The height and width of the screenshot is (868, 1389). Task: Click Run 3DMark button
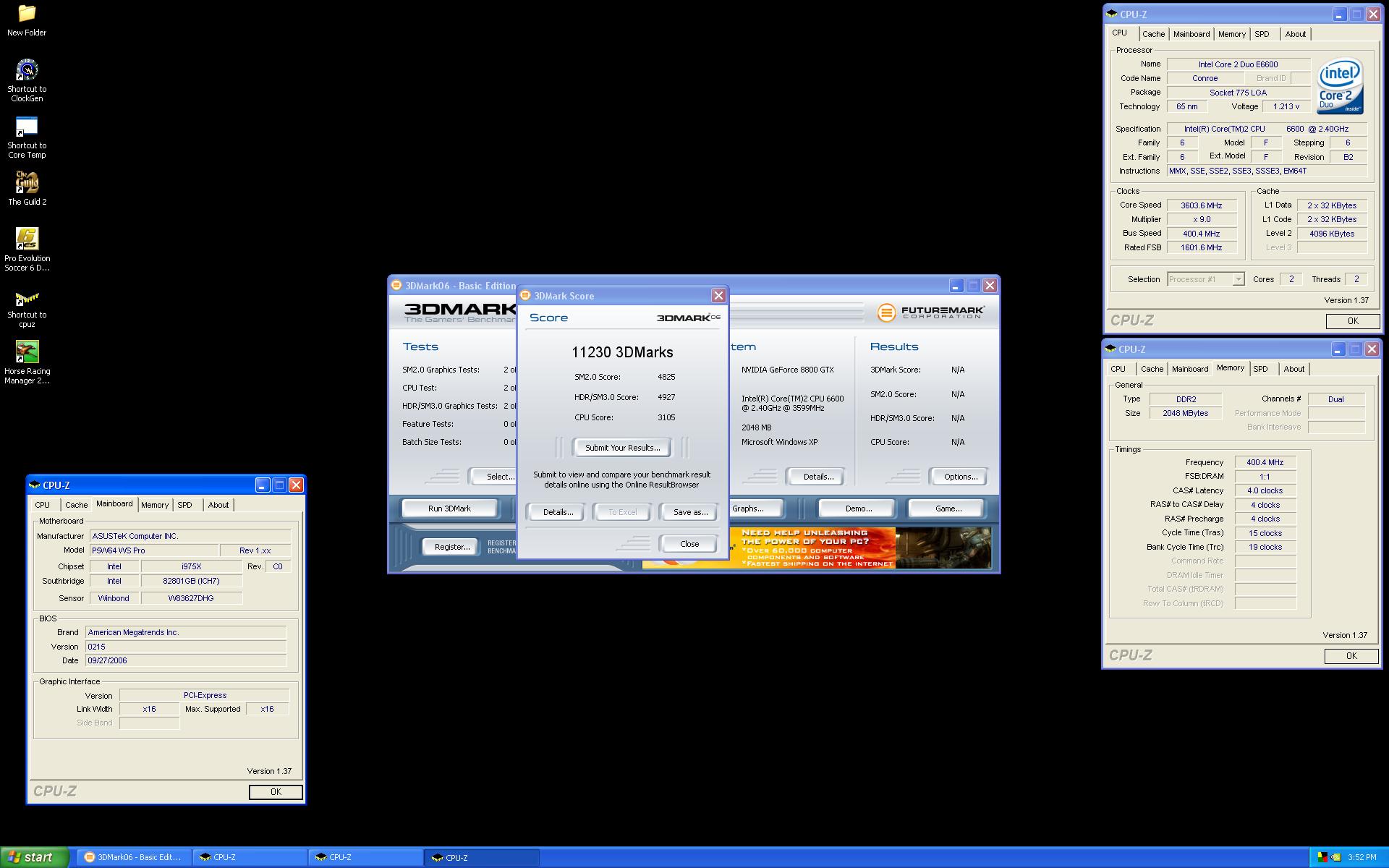[x=449, y=509]
